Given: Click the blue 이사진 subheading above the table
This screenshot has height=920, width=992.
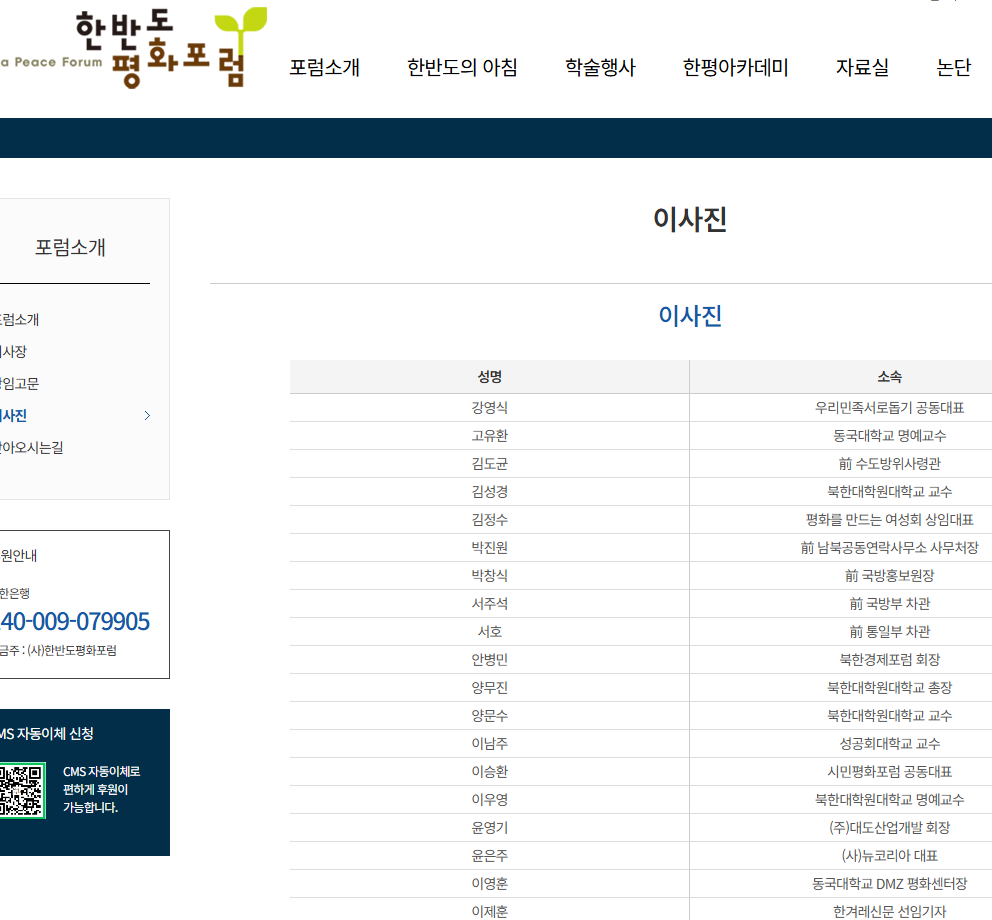Looking at the screenshot, I should coord(689,317).
